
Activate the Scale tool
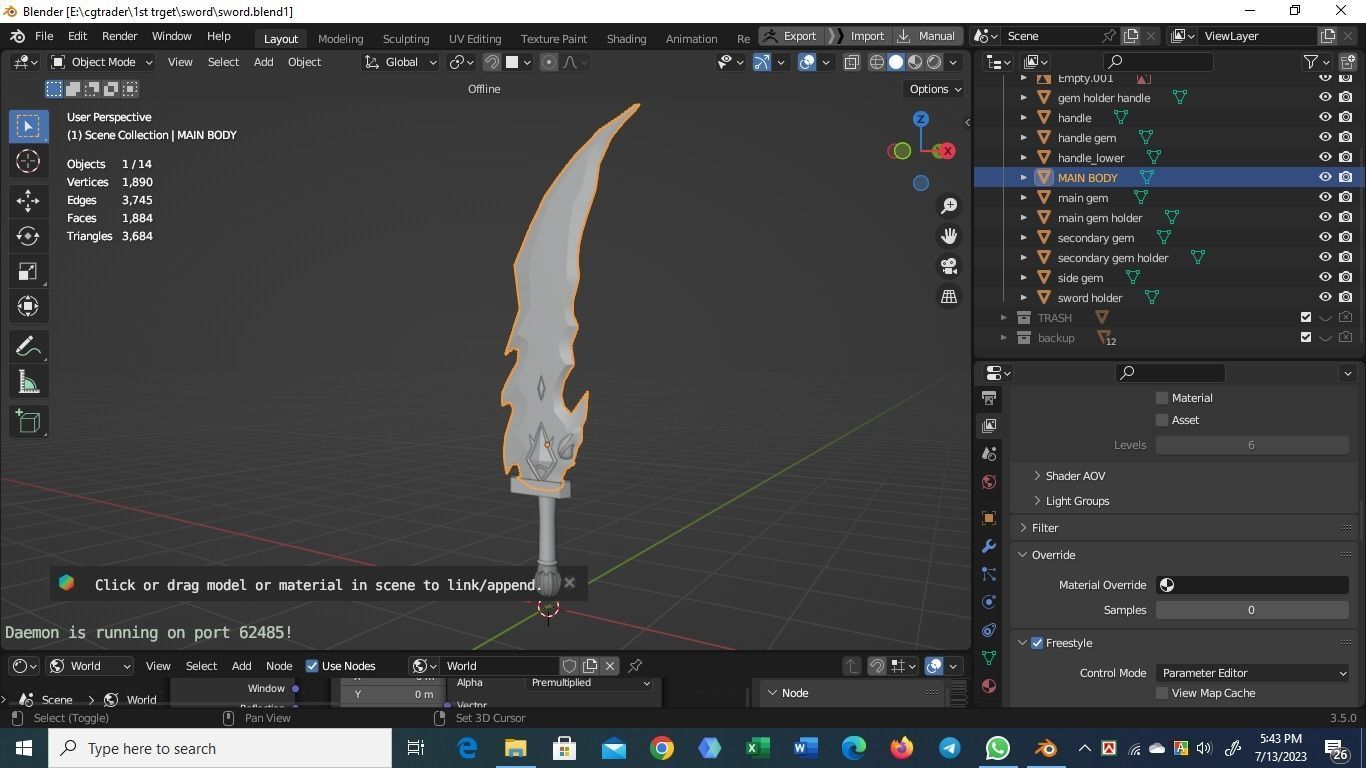point(28,271)
